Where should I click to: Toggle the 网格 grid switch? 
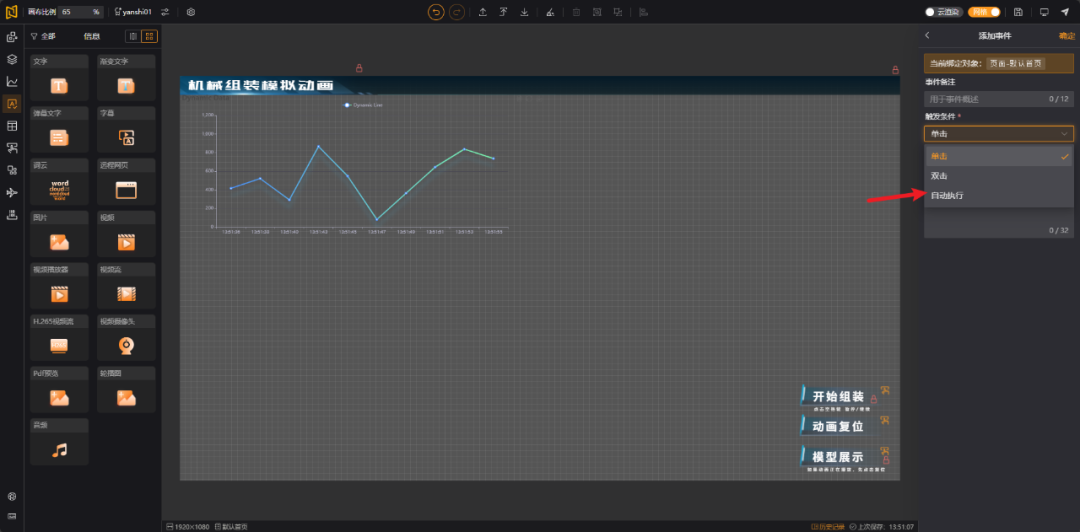click(984, 12)
